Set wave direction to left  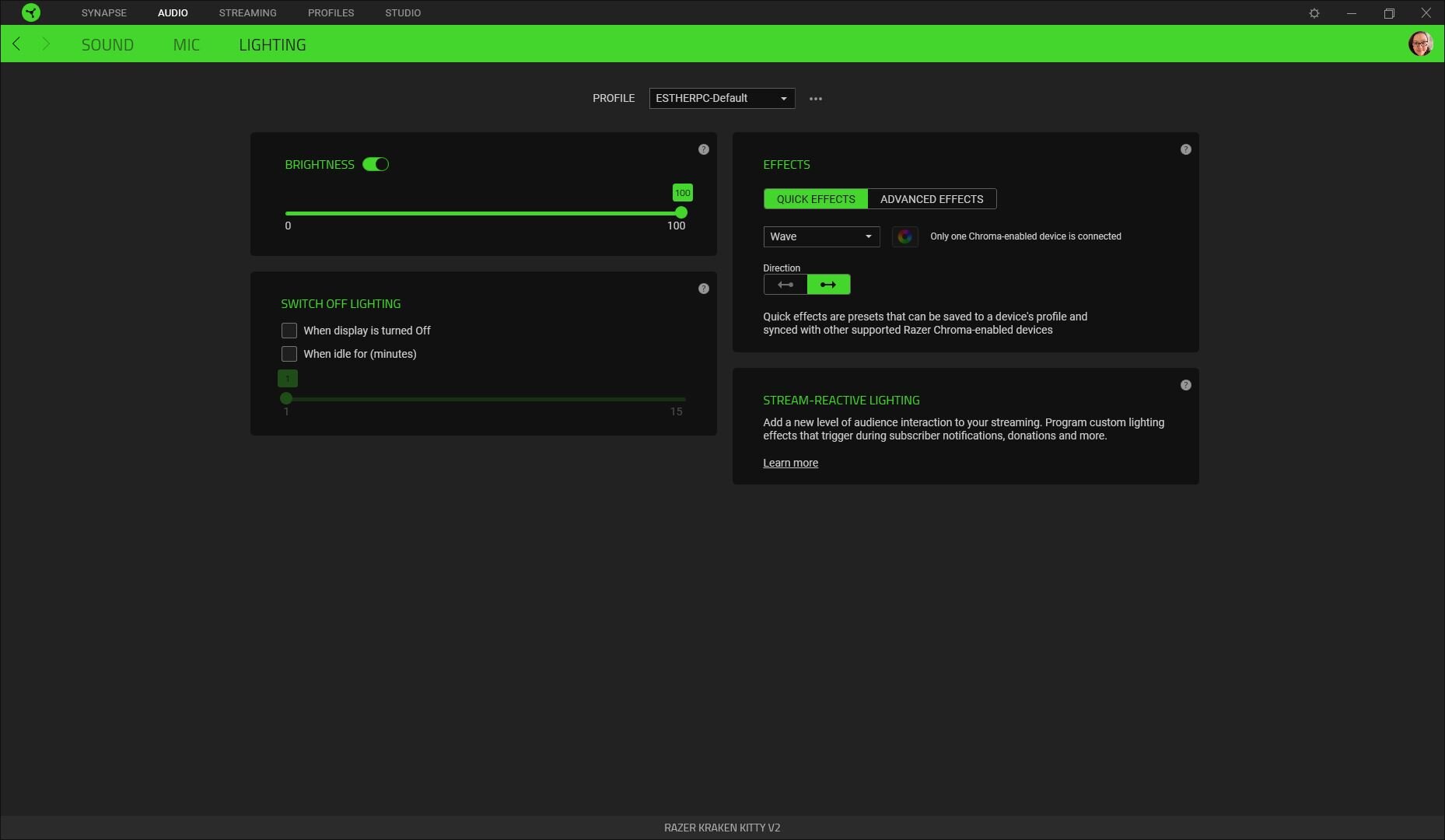tap(785, 285)
